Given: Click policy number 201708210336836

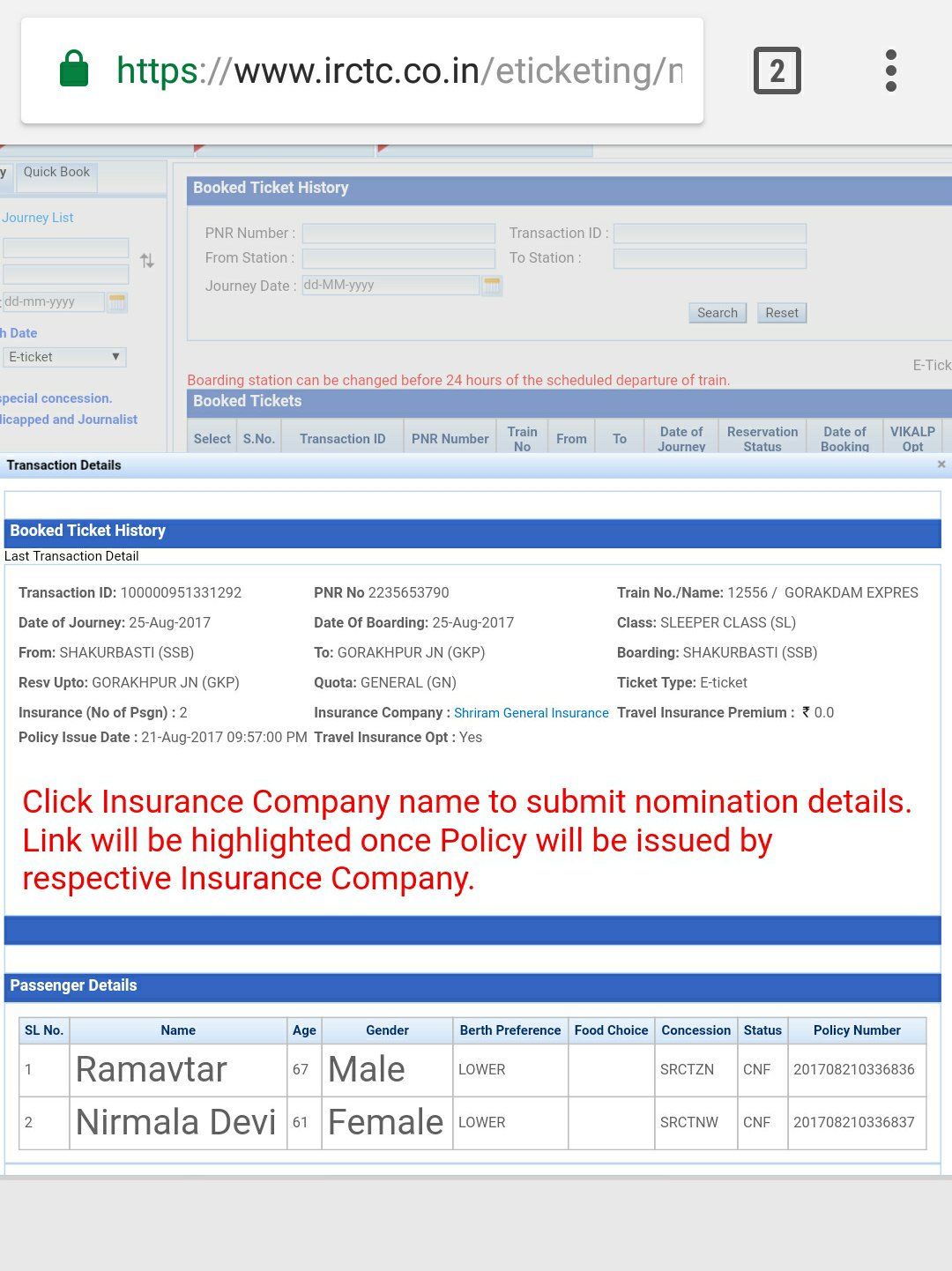Looking at the screenshot, I should tap(854, 1069).
